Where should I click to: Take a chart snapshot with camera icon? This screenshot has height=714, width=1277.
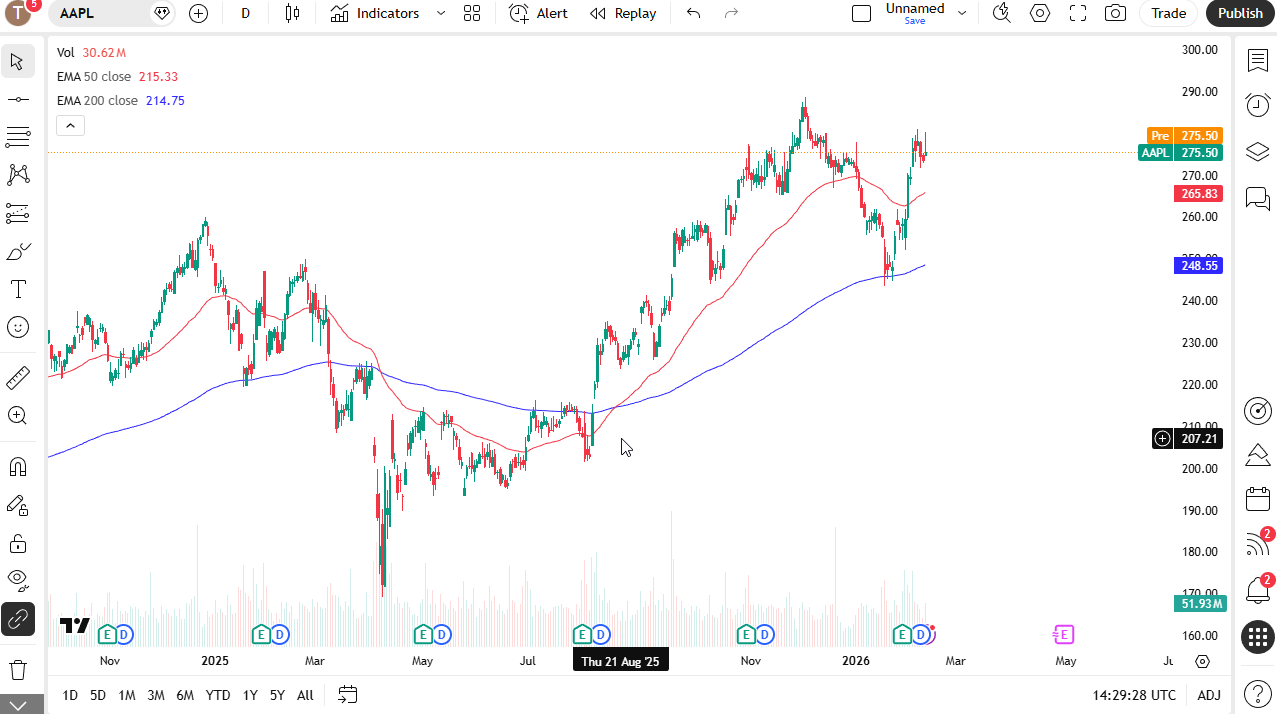coord(1115,13)
